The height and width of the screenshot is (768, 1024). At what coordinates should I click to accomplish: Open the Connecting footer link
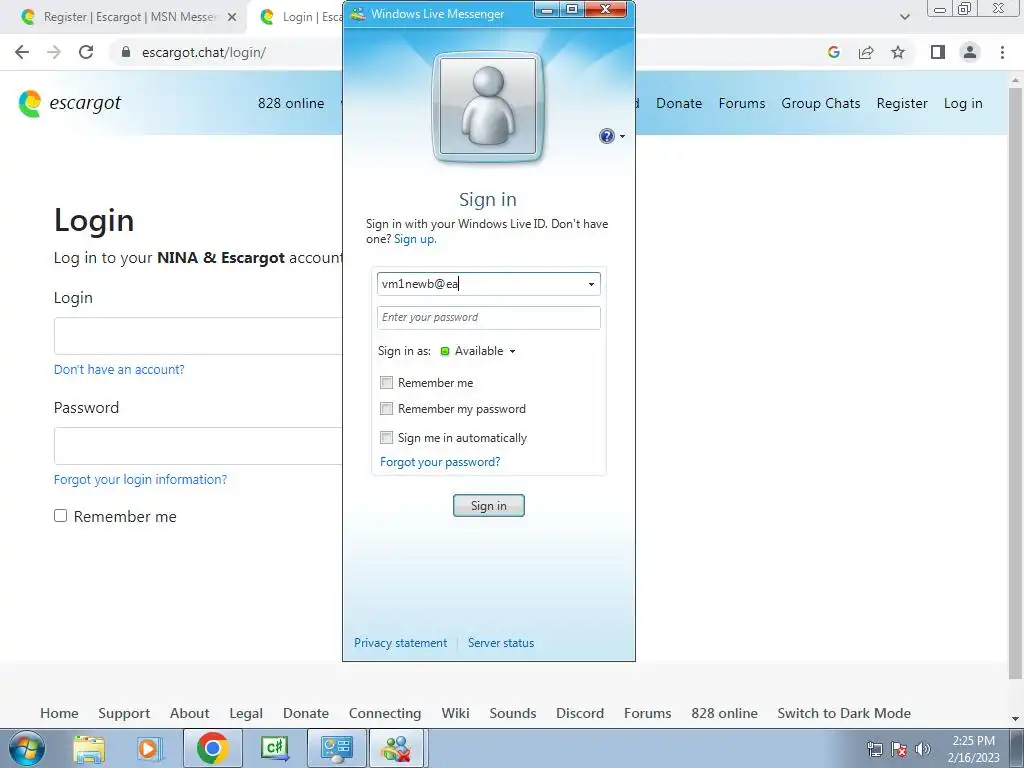[385, 713]
